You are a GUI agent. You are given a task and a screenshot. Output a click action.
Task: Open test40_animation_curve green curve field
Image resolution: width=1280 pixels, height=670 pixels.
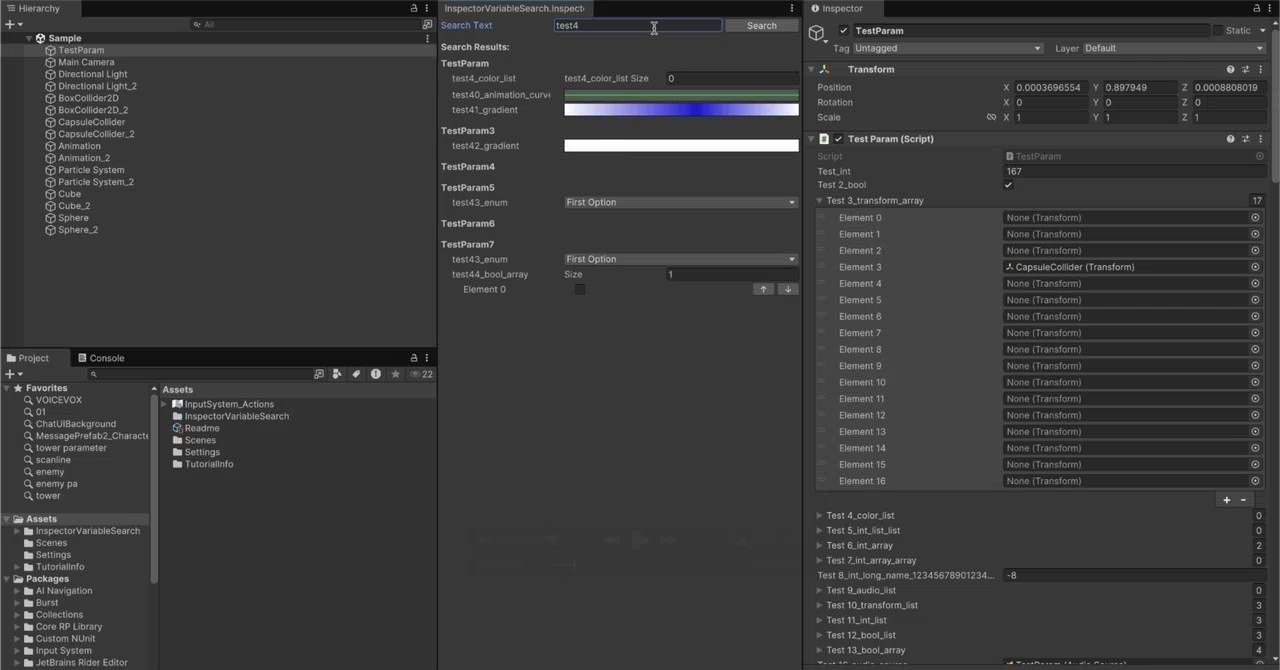click(x=681, y=95)
